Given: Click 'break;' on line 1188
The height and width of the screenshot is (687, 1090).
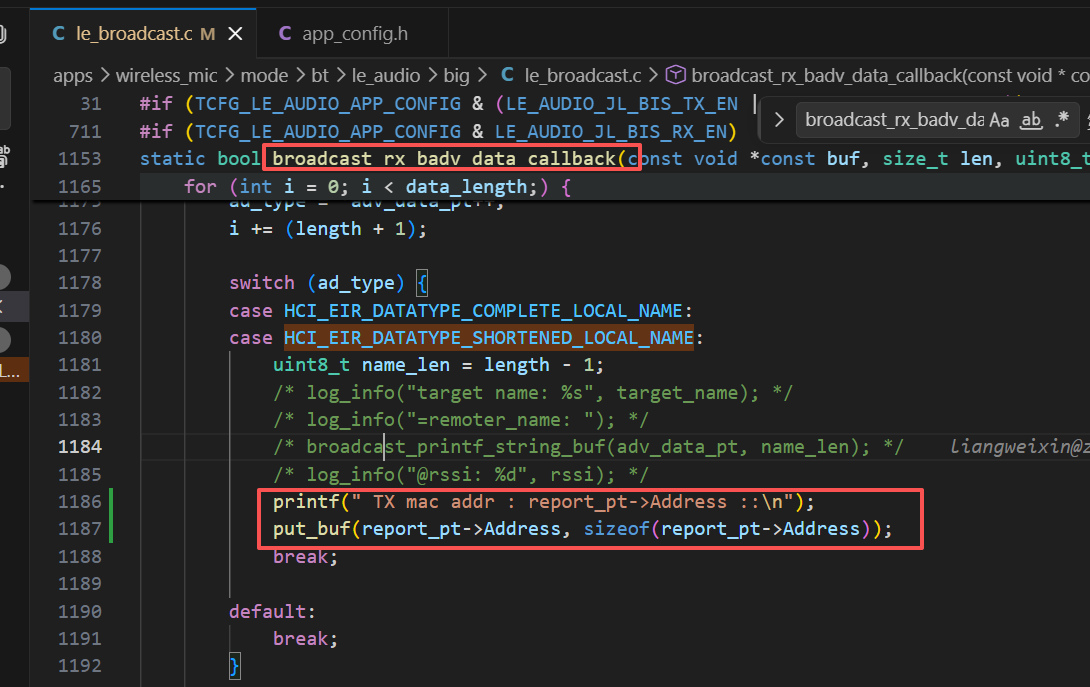Looking at the screenshot, I should [305, 556].
